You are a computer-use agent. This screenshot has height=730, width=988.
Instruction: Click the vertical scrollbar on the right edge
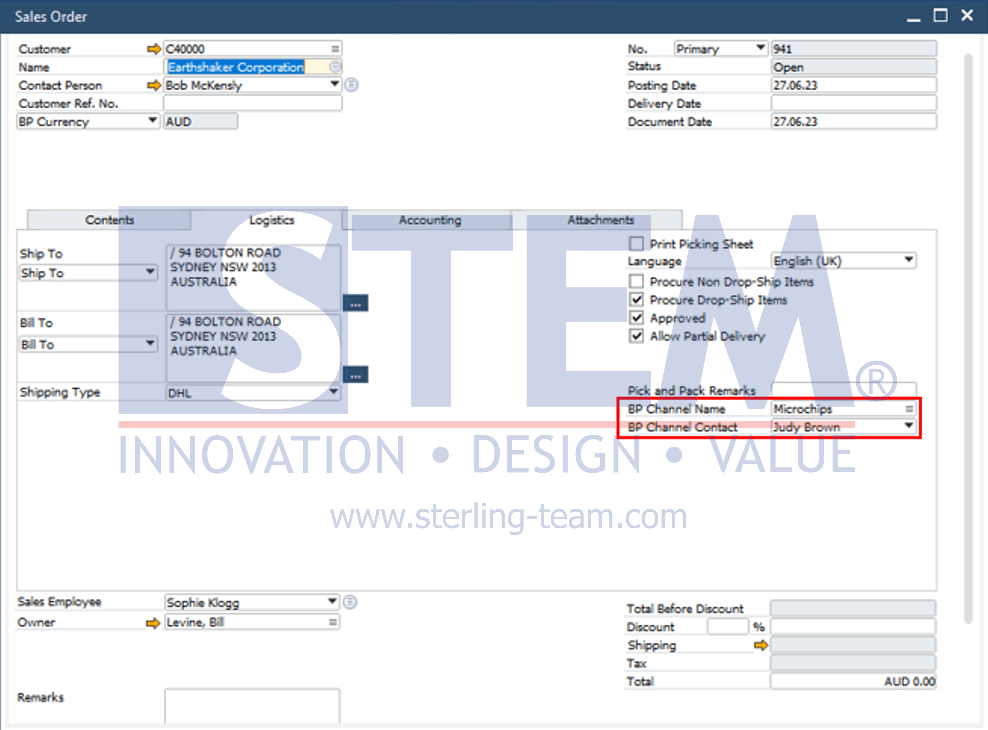tap(969, 338)
